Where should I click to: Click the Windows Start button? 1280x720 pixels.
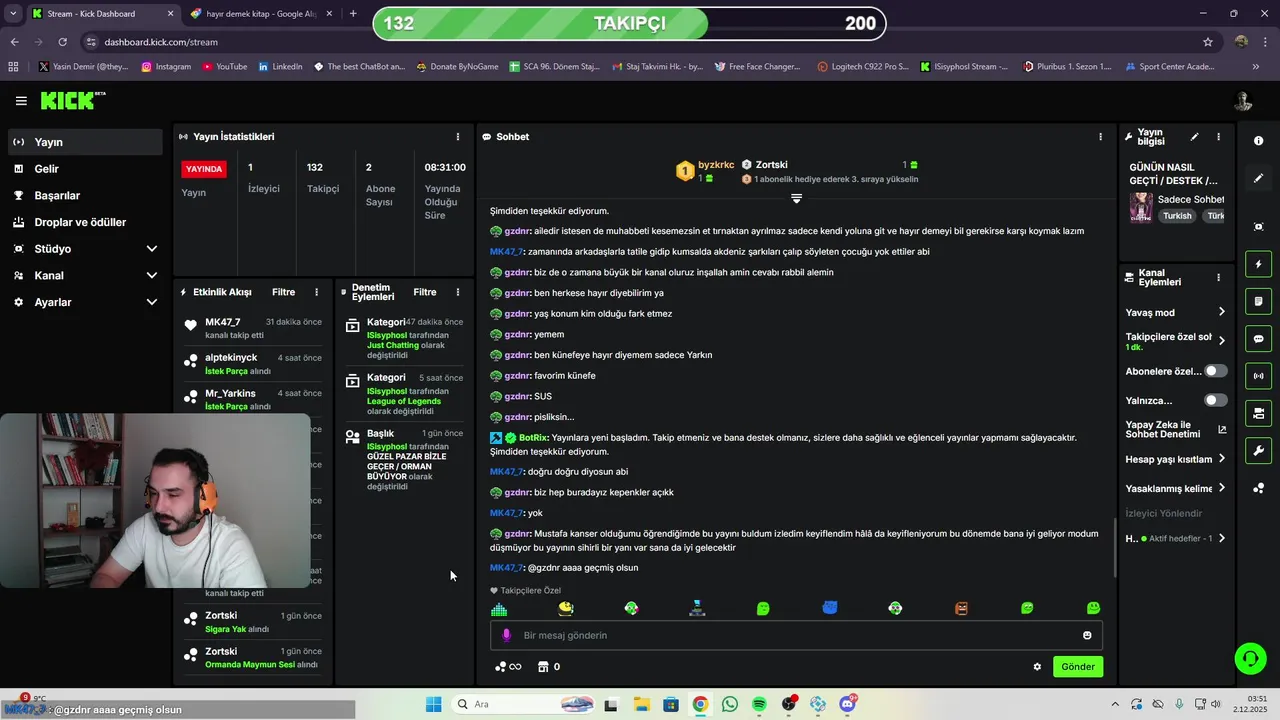433,704
